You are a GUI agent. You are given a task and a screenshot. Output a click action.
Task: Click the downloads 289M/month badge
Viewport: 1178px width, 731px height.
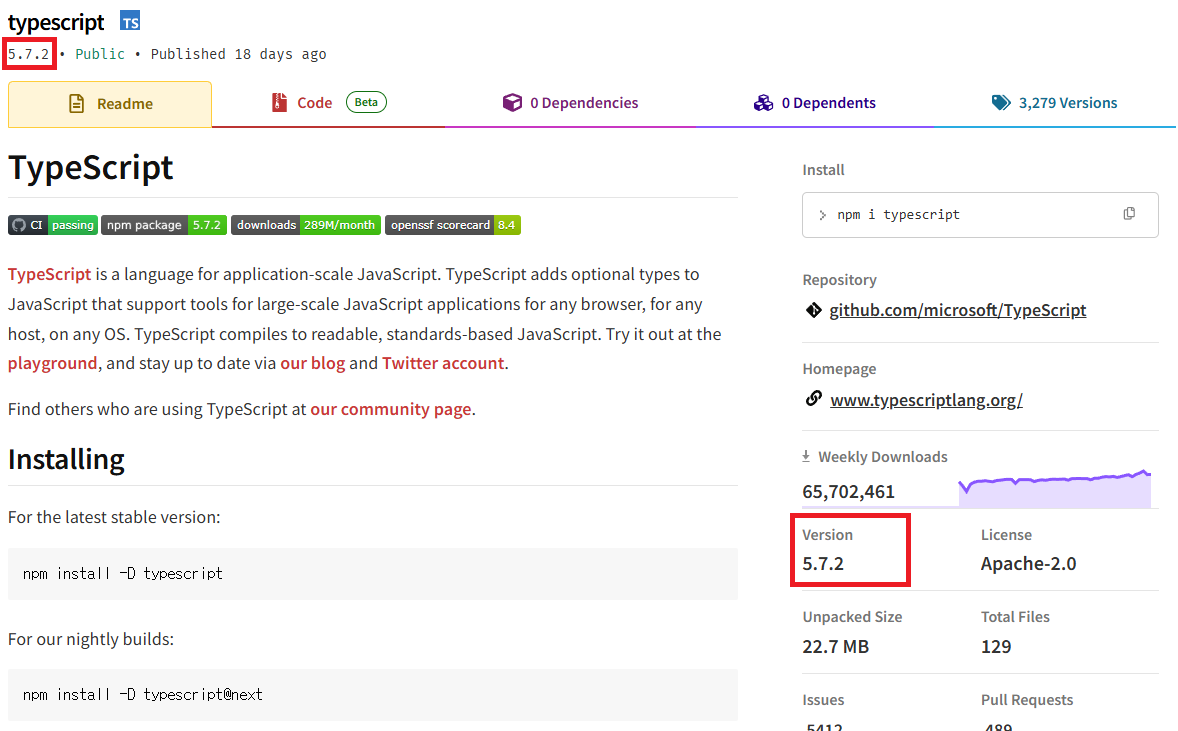(306, 225)
